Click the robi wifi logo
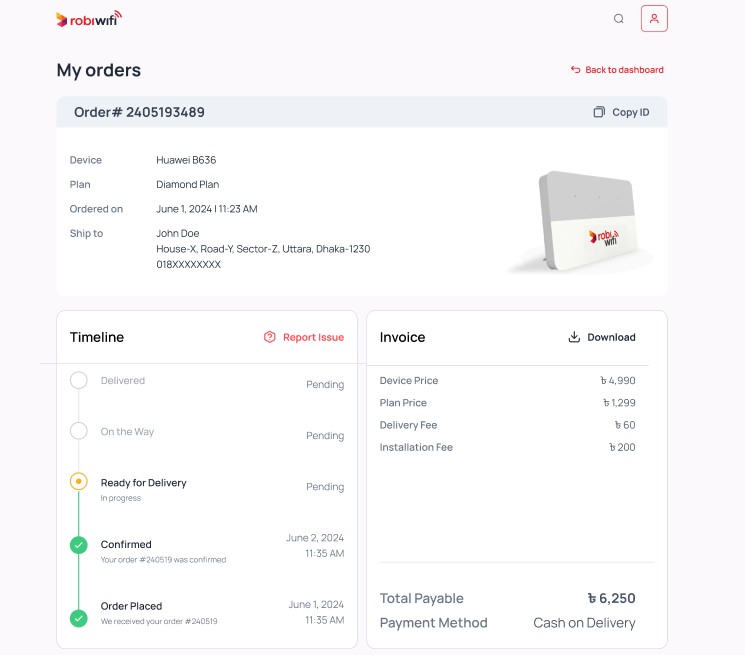 pos(89,19)
